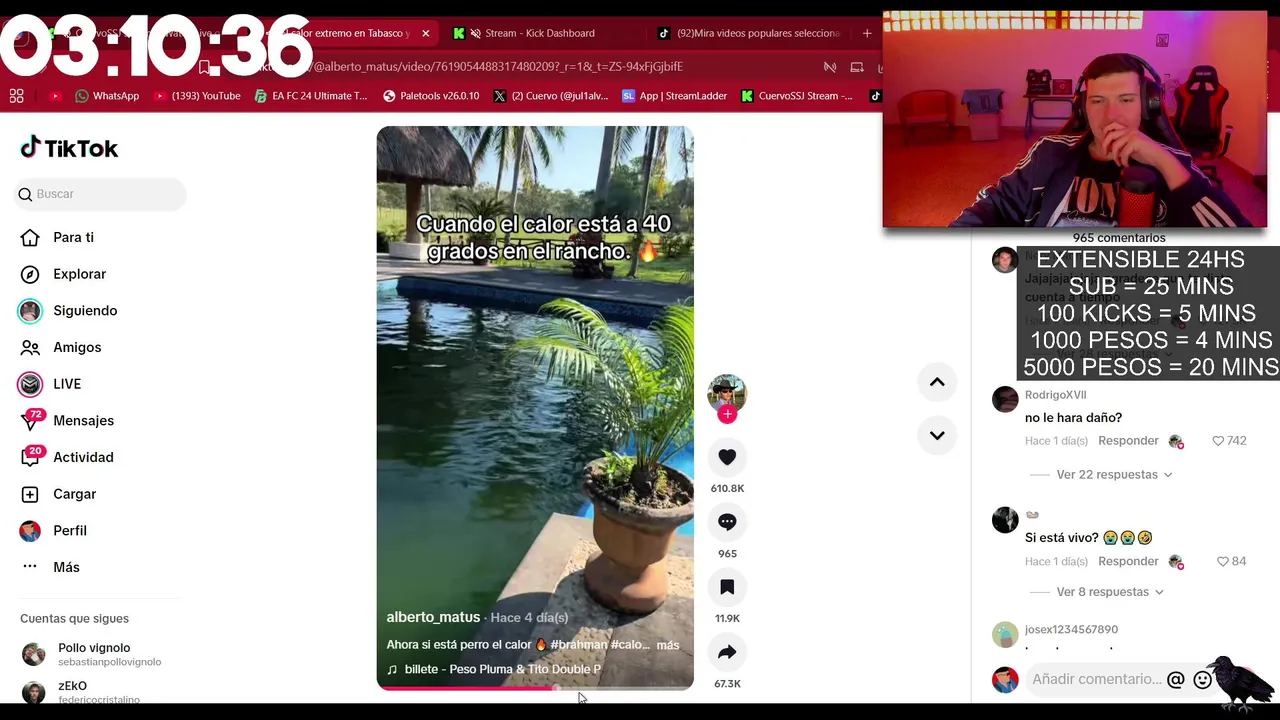Click the comments bubble icon
This screenshot has width=1280, height=720.
click(727, 522)
